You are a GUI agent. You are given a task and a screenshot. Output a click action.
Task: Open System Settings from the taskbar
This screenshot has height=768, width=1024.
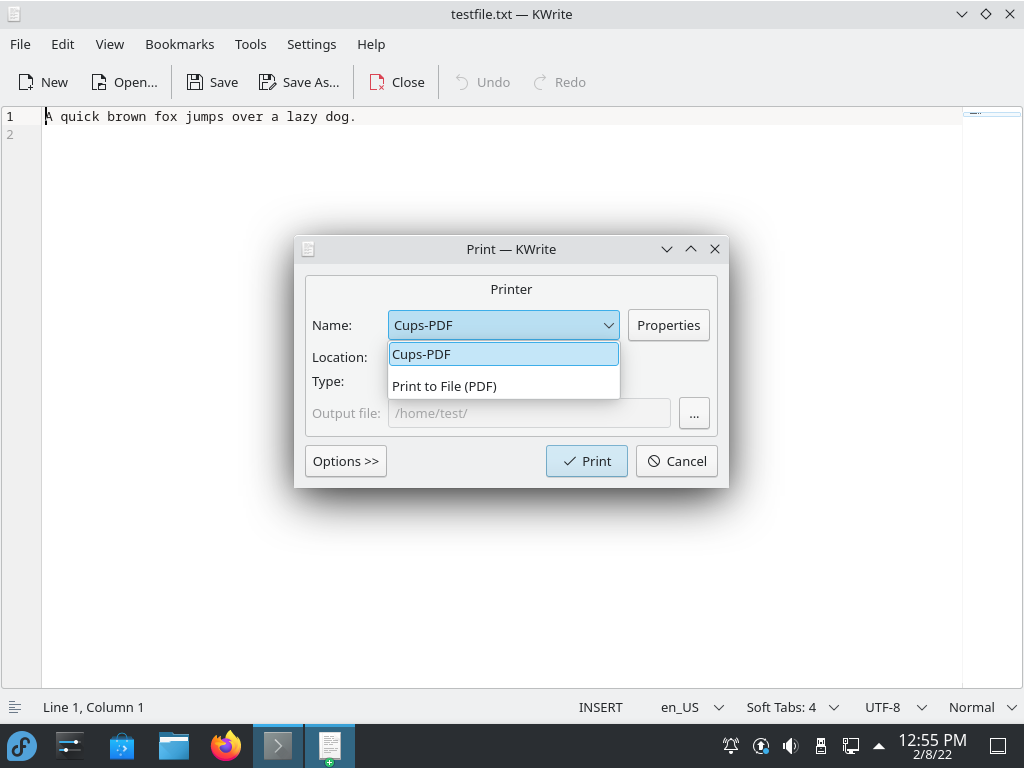pos(69,746)
